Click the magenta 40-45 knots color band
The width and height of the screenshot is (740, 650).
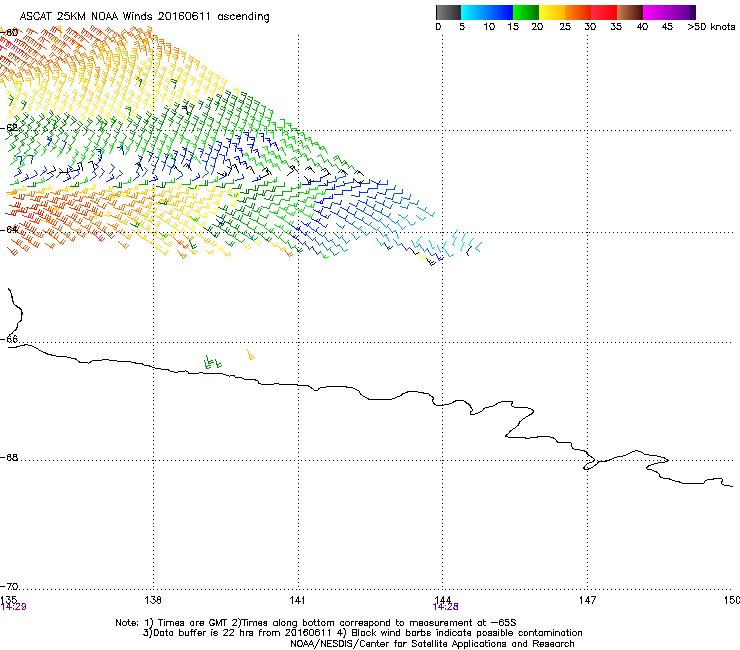(x=656, y=12)
